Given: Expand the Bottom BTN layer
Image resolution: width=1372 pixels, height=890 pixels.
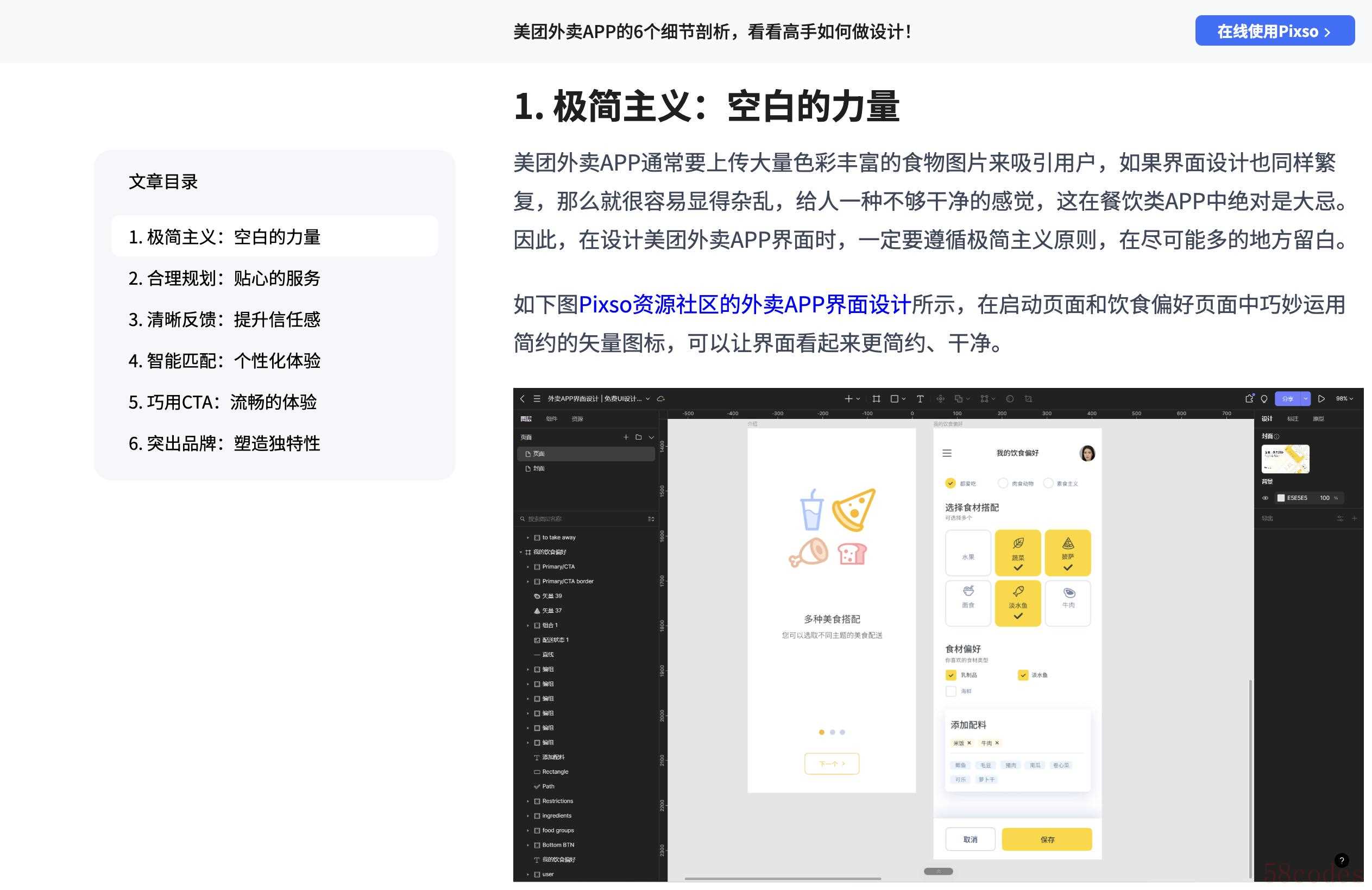Looking at the screenshot, I should [527, 845].
